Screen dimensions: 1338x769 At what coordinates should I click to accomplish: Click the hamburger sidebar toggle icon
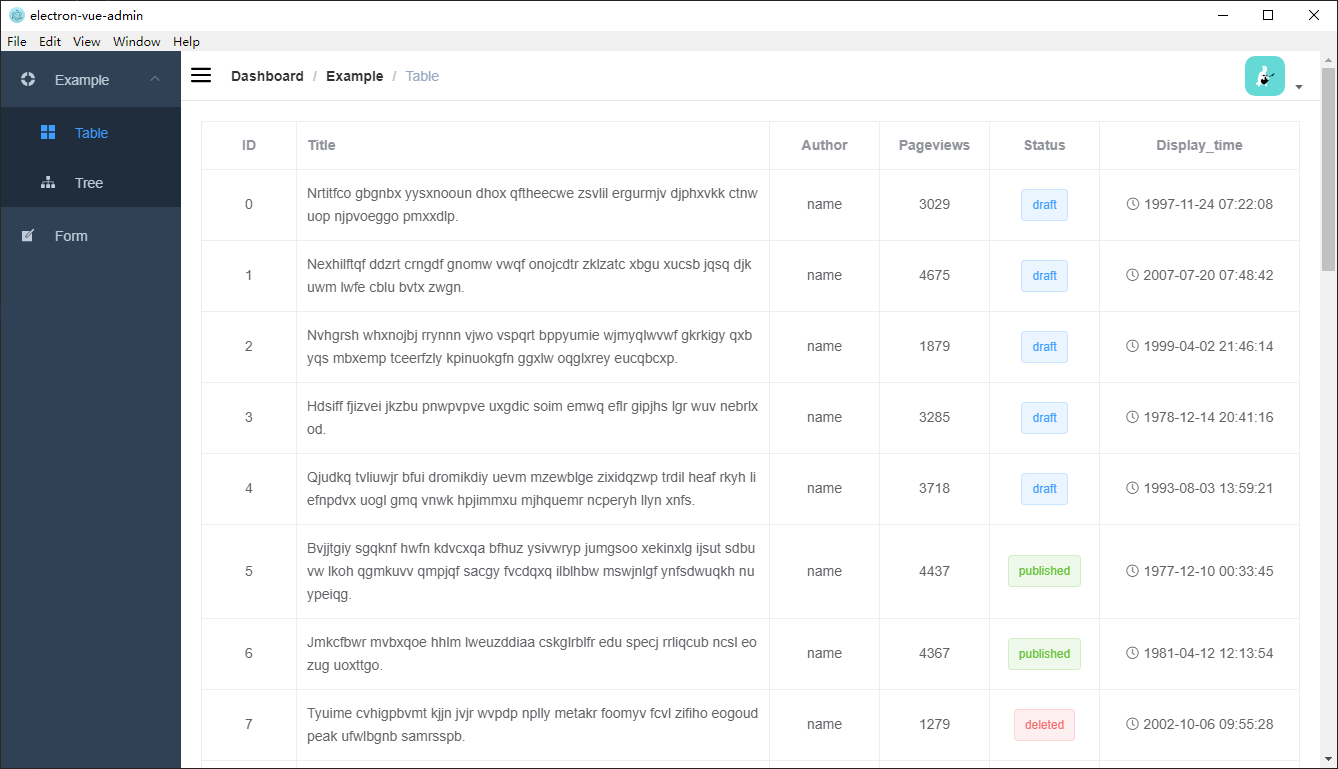pos(201,76)
